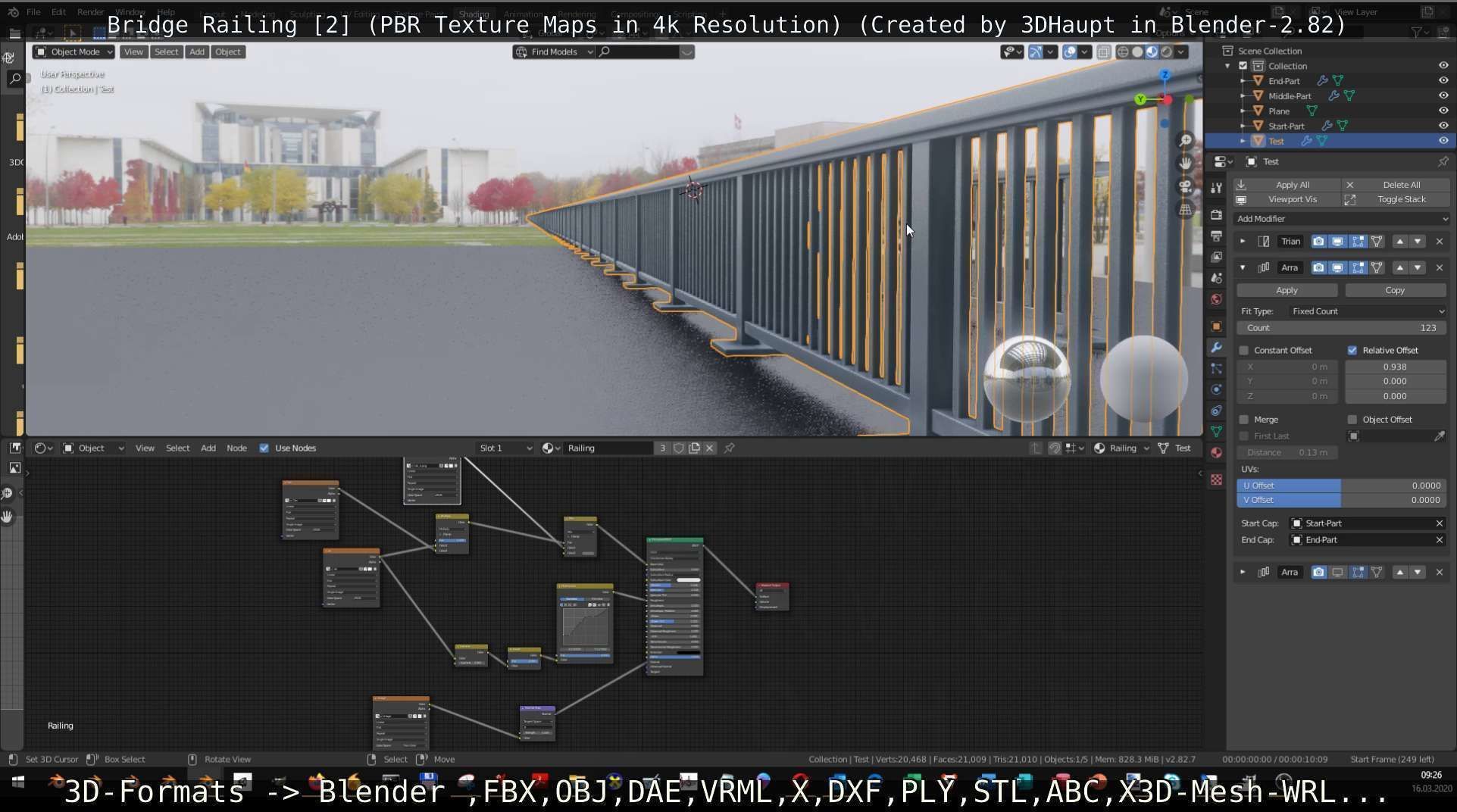Screen dimensions: 1457x812
Task: Open the viewport shading options dropdown
Action: tap(1181, 52)
